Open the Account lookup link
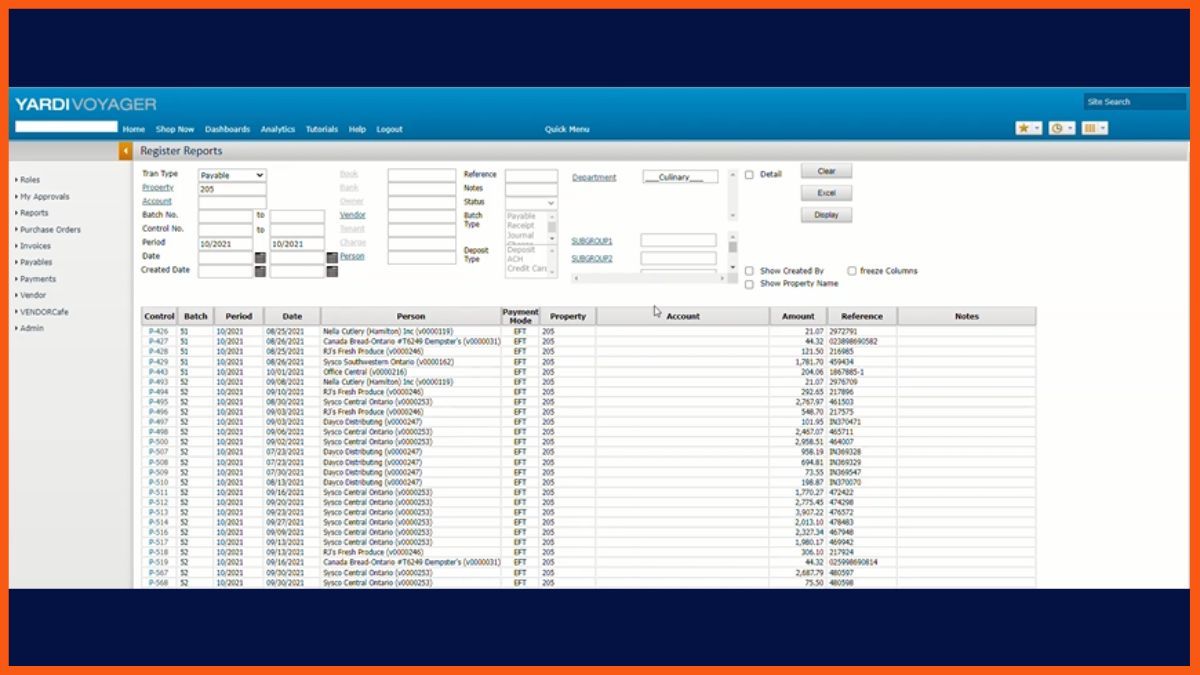 tap(156, 201)
